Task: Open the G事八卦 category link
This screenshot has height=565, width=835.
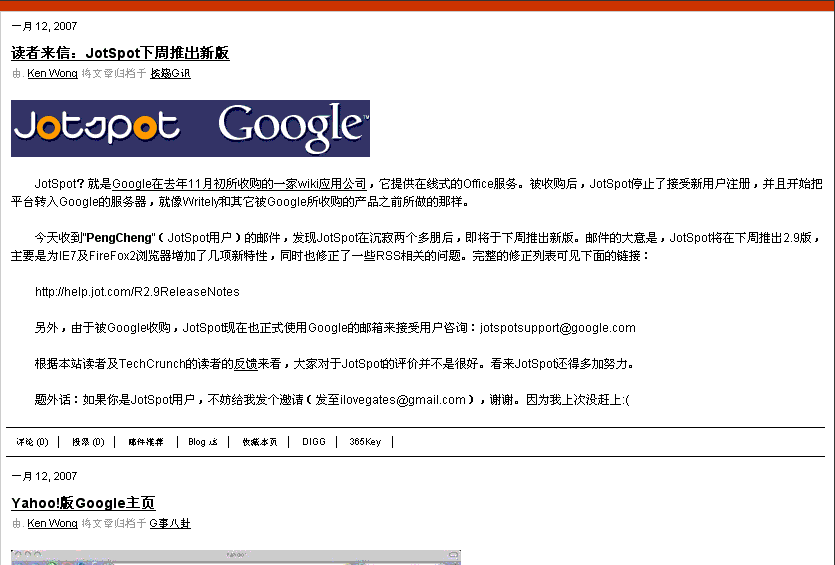Action: (x=170, y=523)
